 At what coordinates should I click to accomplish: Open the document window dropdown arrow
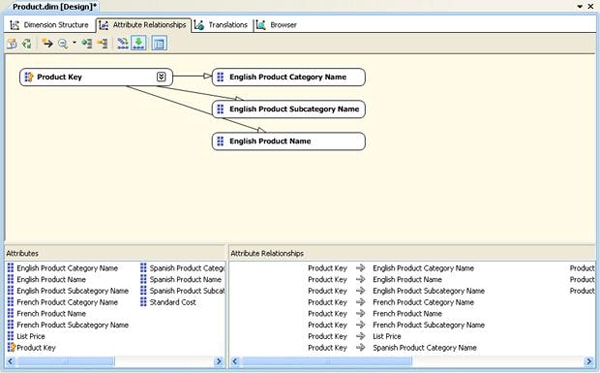(x=580, y=7)
